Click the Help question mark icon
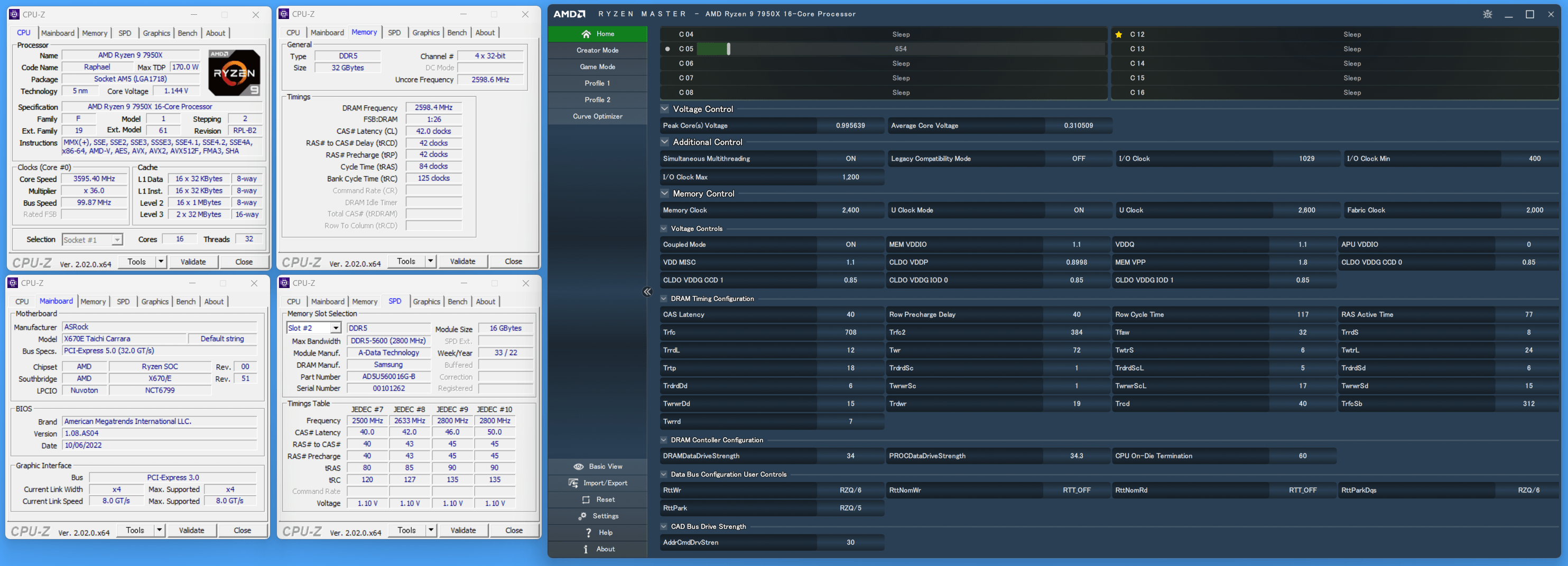Screen dimensions: 1568x566 [x=588, y=533]
